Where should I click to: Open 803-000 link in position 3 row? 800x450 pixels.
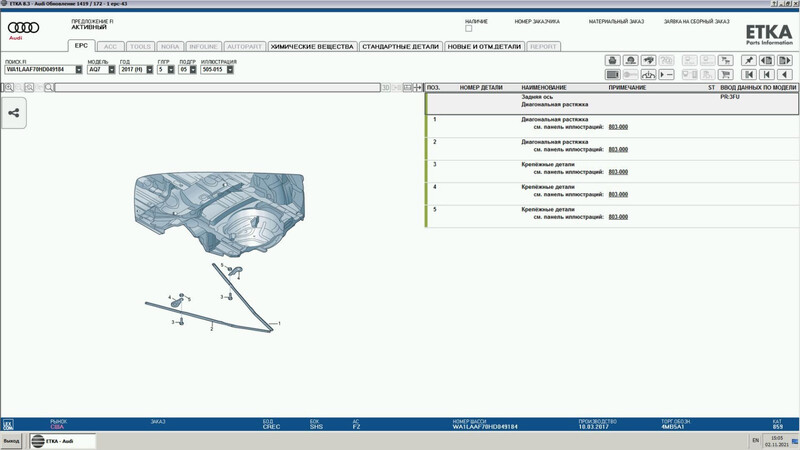click(618, 172)
